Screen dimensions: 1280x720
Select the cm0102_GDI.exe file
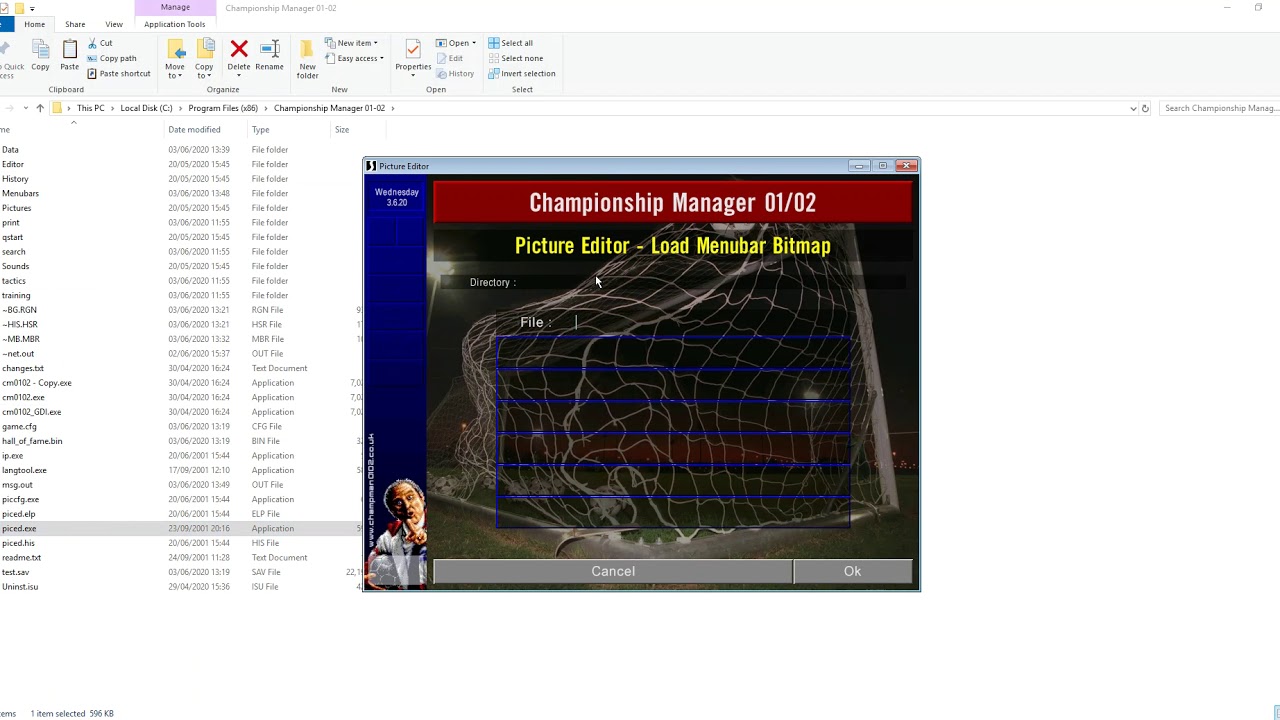(x=31, y=412)
